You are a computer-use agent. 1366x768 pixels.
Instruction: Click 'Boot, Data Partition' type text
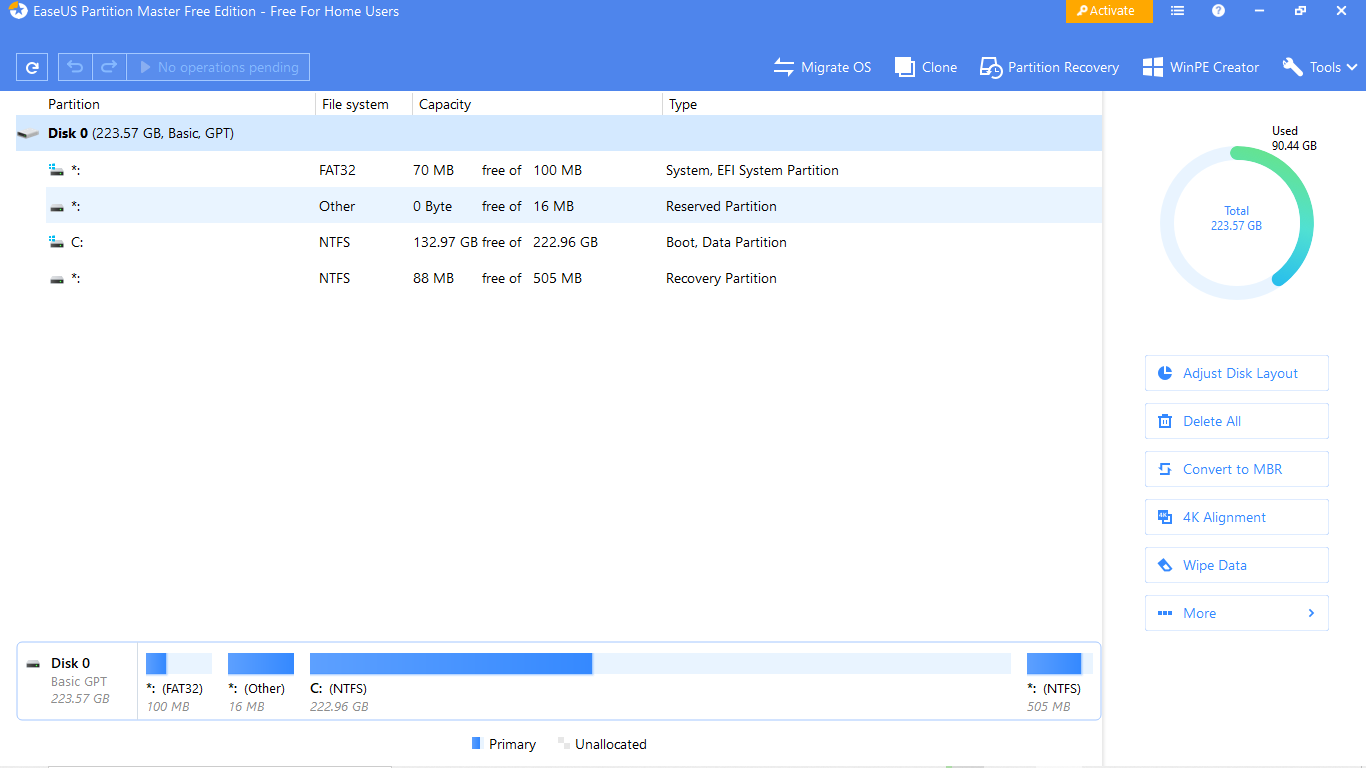point(726,242)
